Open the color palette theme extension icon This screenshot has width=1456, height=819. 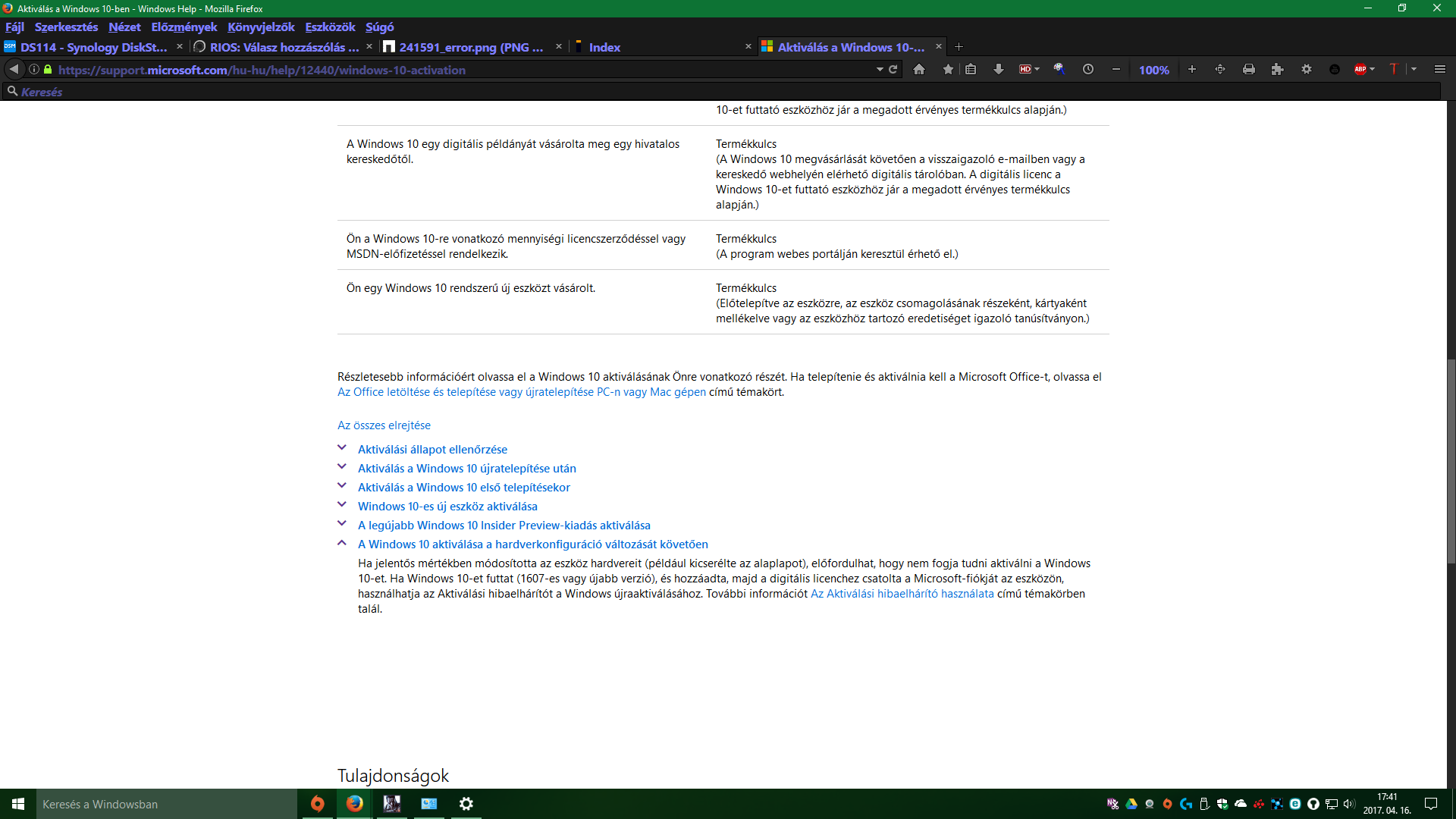click(1059, 69)
